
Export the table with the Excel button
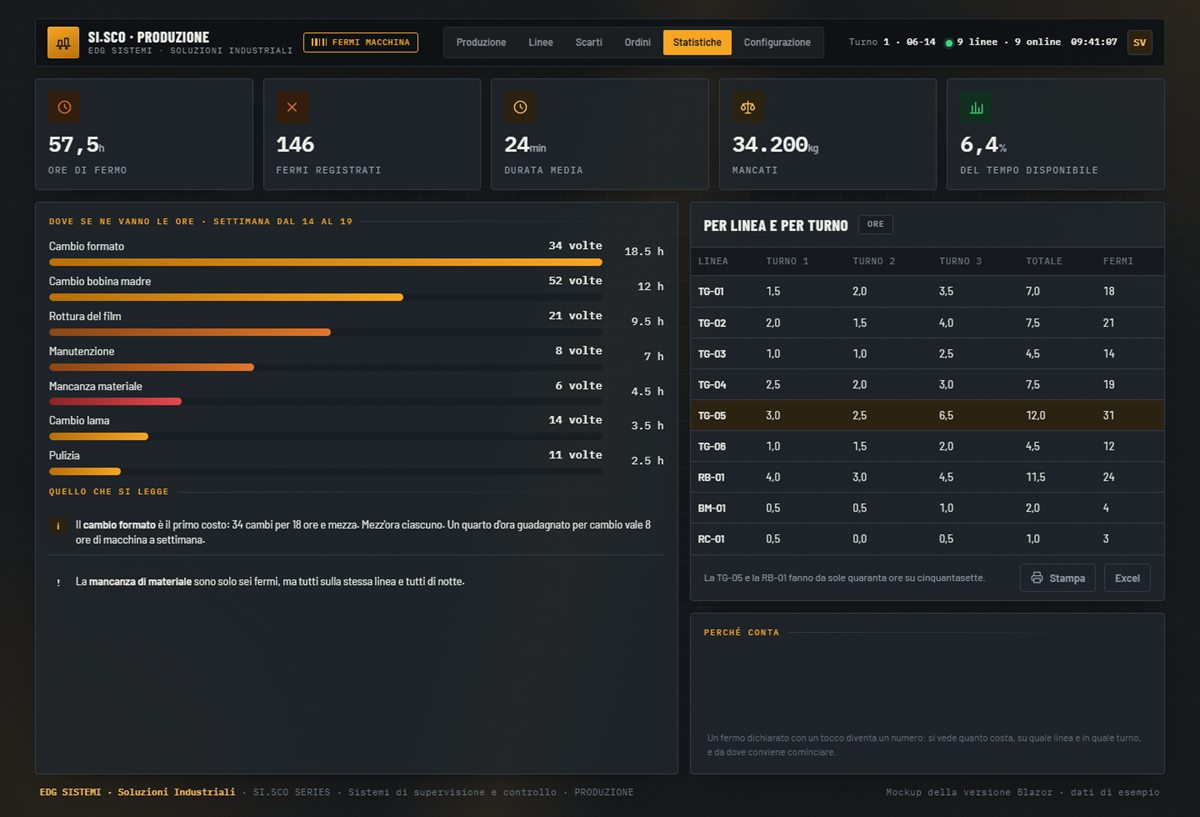(1127, 578)
